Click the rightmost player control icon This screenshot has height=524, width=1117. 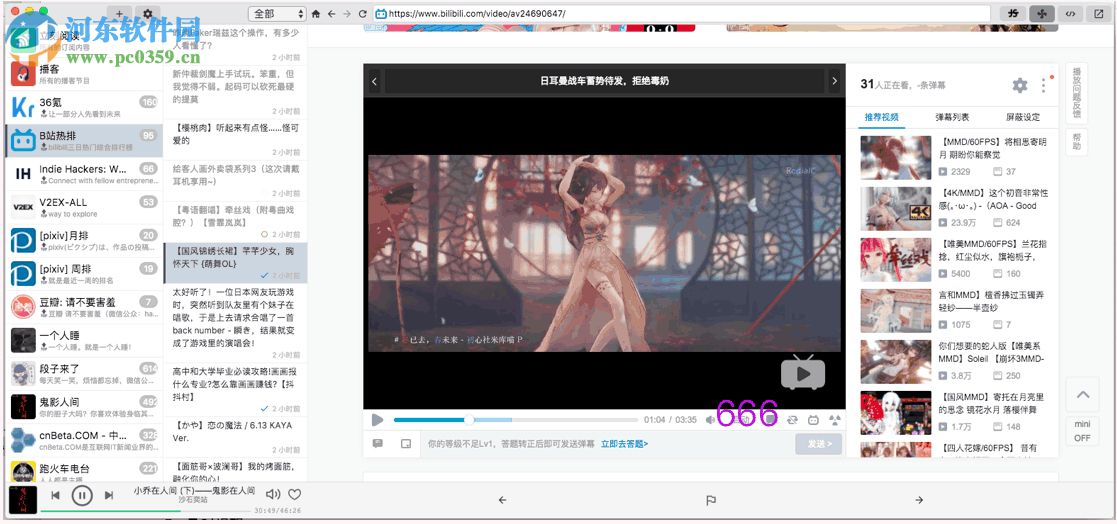[x=834, y=420]
